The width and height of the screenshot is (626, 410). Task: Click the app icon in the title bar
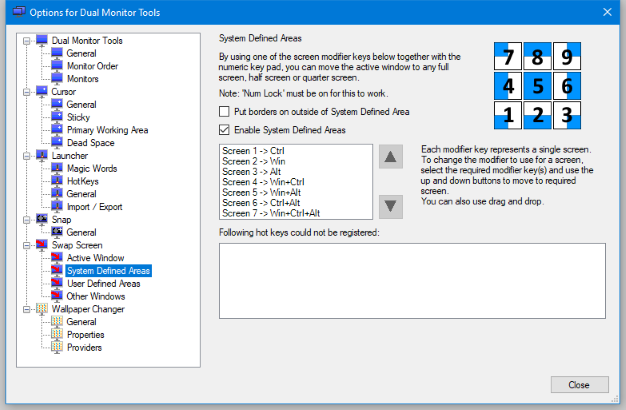(x=19, y=12)
